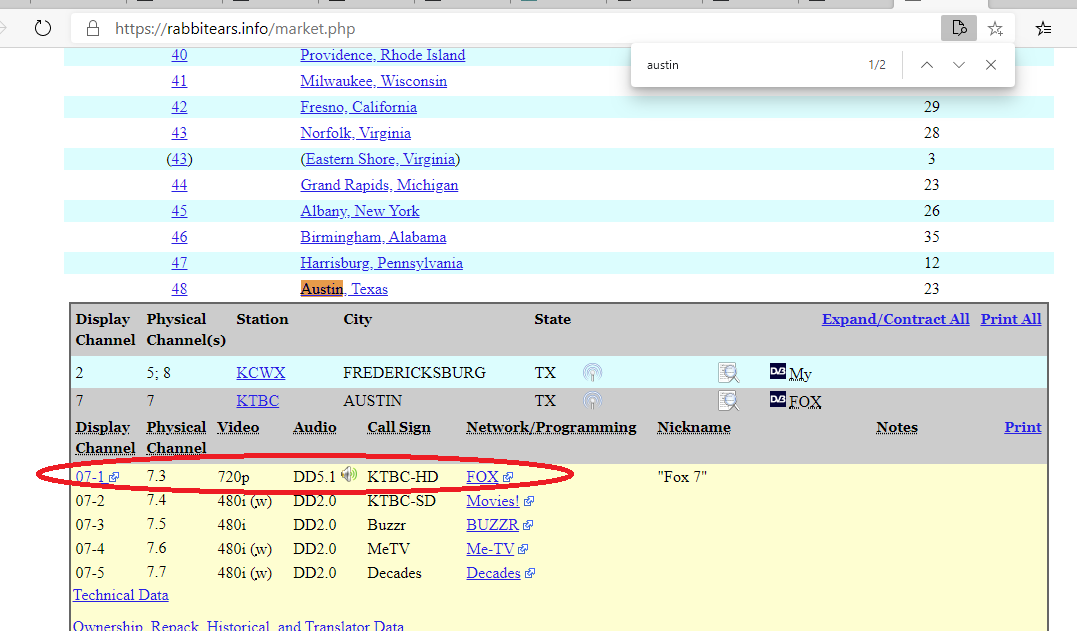This screenshot has height=631, width=1077.
Task: Open the KCWX station link
Action: (260, 372)
